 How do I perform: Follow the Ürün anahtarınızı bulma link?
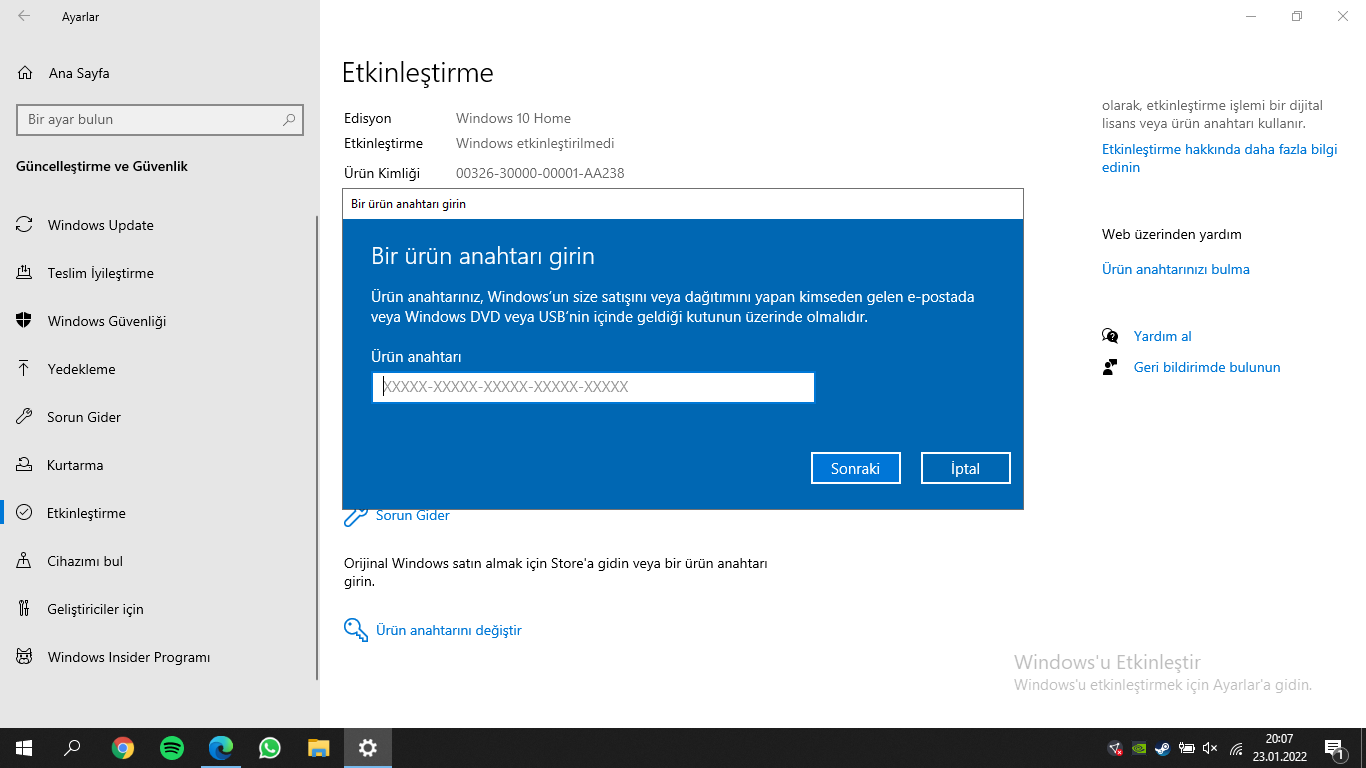pyautogui.click(x=1176, y=269)
